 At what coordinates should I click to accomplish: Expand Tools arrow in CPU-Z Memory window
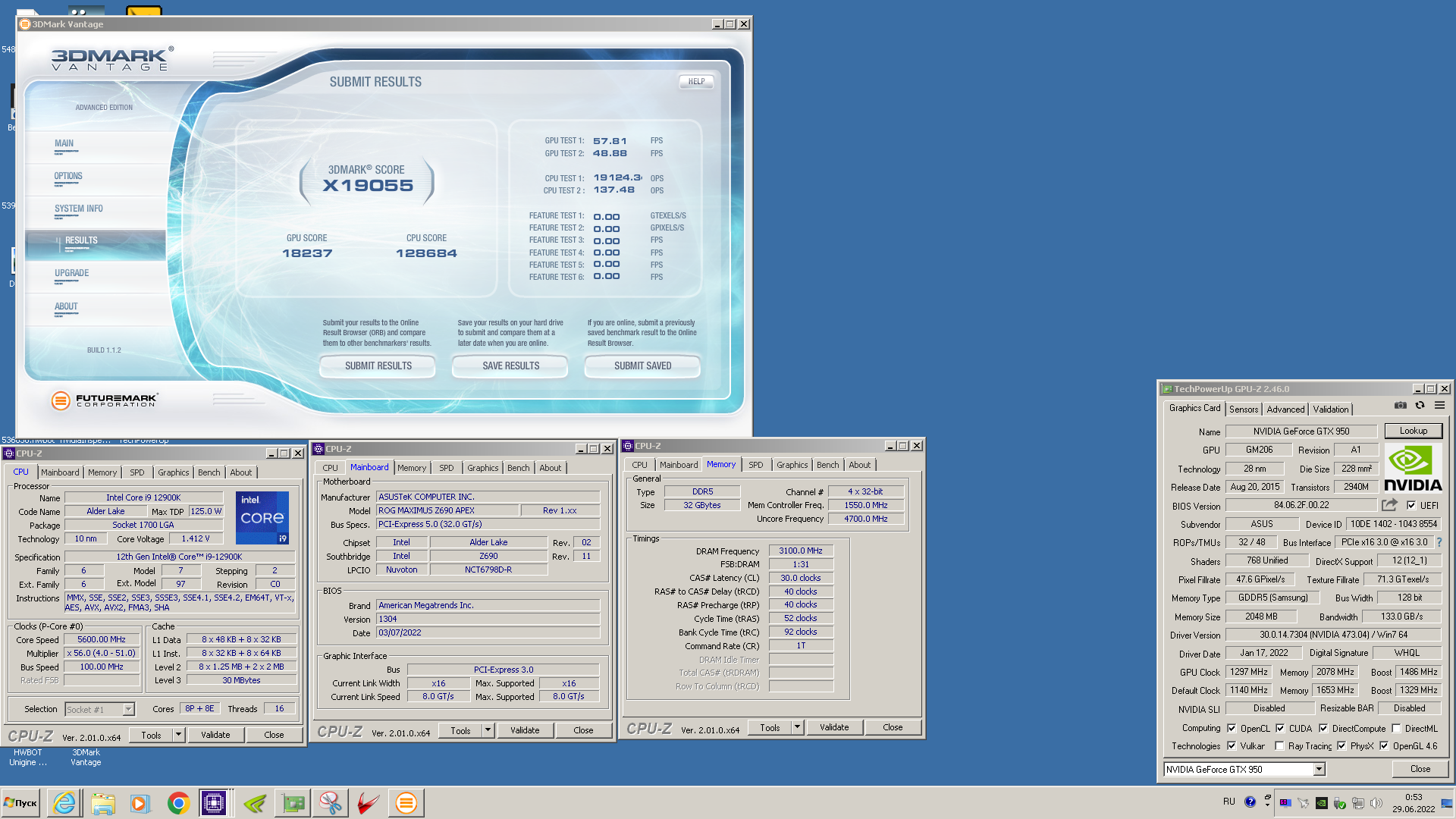[x=797, y=728]
